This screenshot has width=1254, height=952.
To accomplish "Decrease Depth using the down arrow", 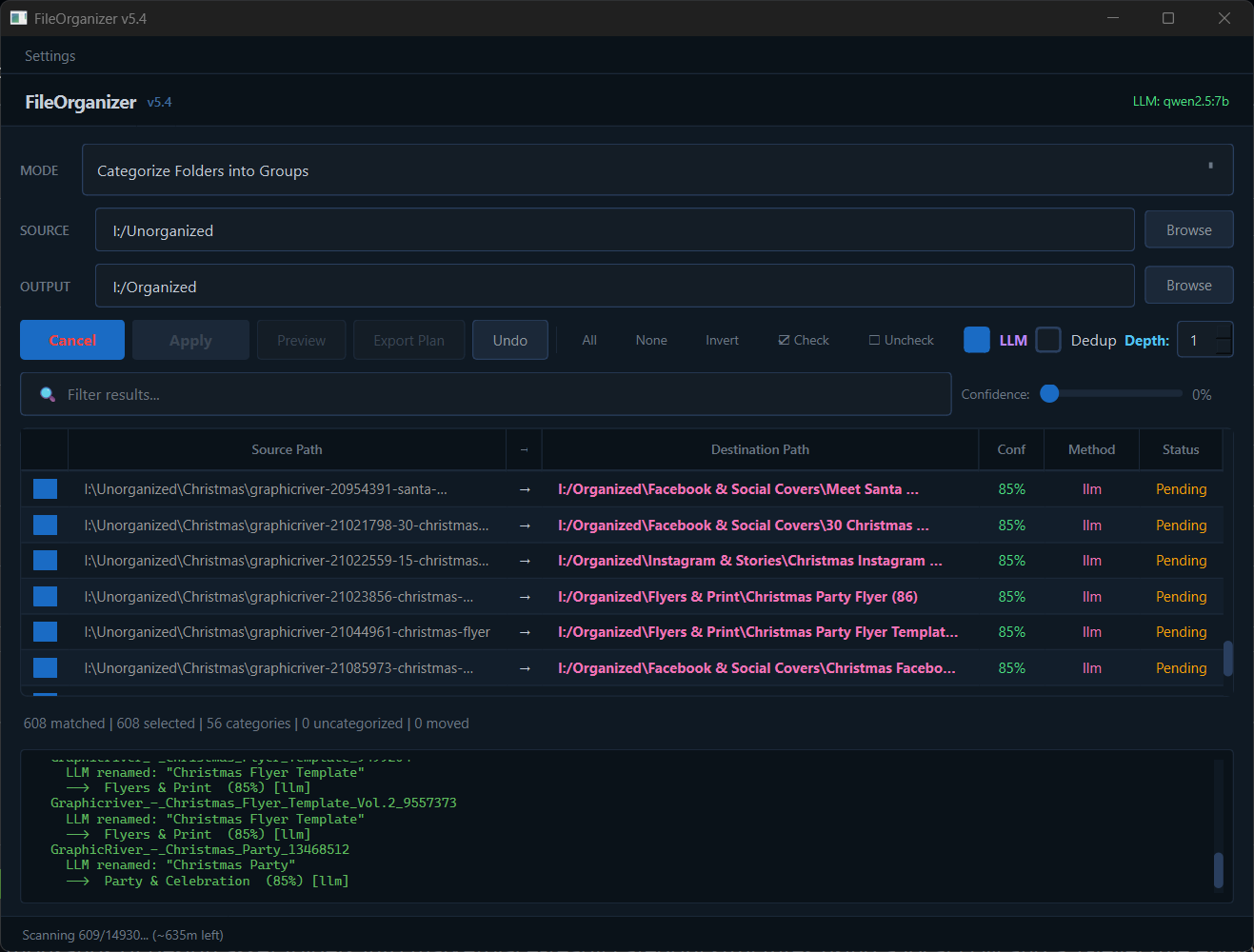I will tap(1224, 347).
